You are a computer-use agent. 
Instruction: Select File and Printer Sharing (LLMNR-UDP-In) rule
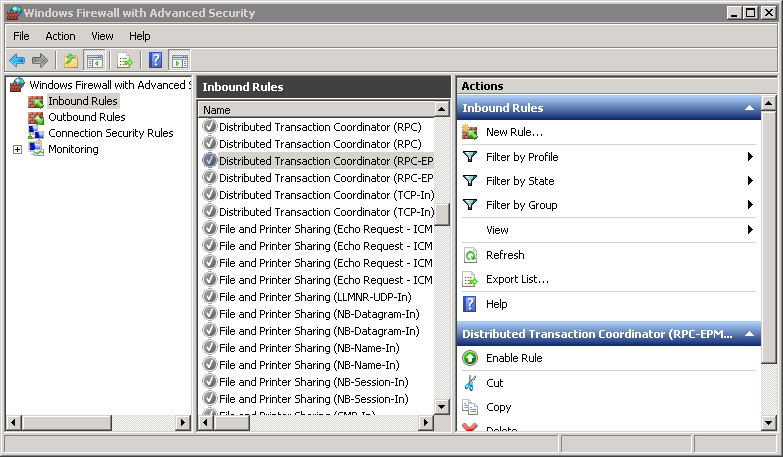(x=314, y=297)
